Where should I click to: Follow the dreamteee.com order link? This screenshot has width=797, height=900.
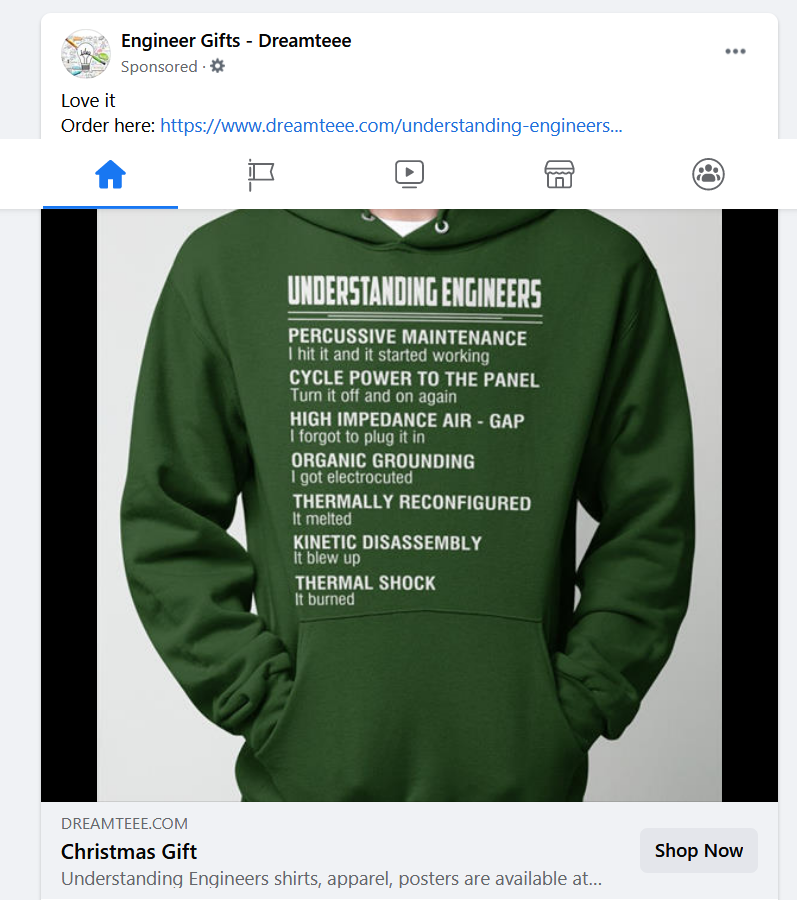pos(391,126)
